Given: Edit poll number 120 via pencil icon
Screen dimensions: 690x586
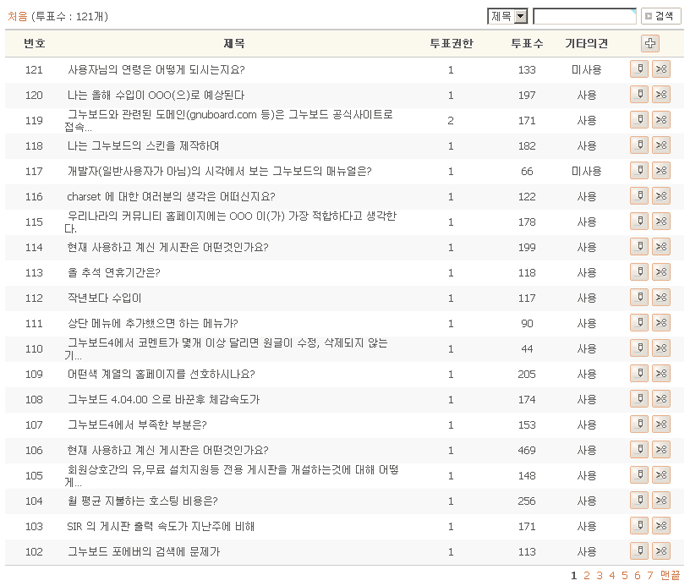Looking at the screenshot, I should pyautogui.click(x=639, y=94).
